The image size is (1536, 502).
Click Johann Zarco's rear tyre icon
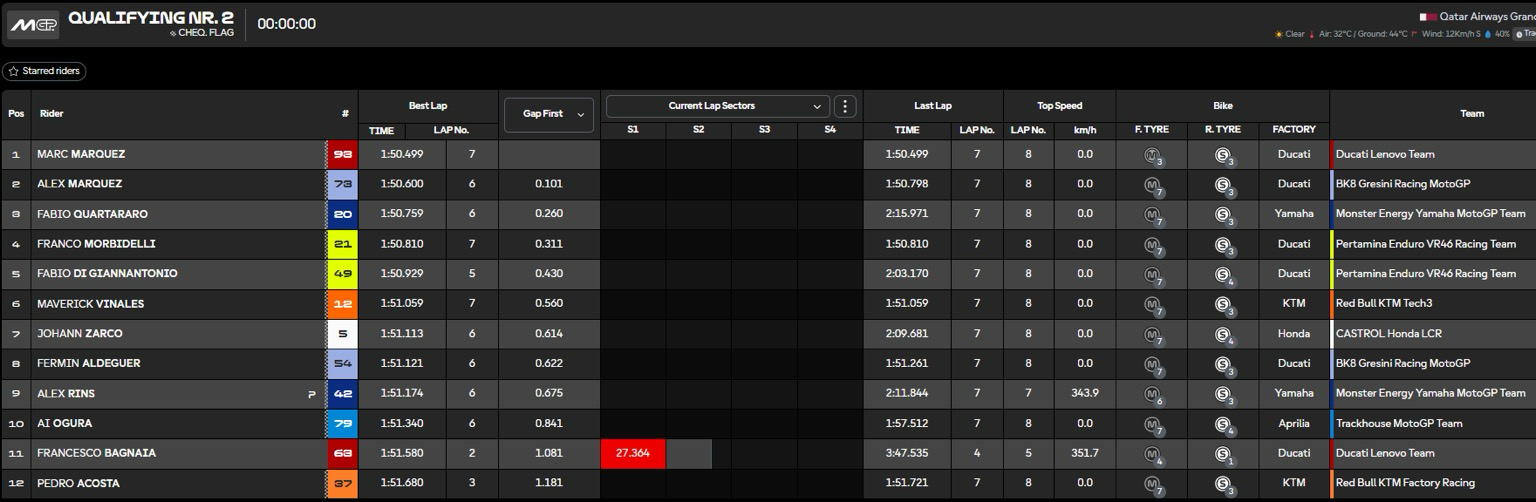[x=1223, y=335]
